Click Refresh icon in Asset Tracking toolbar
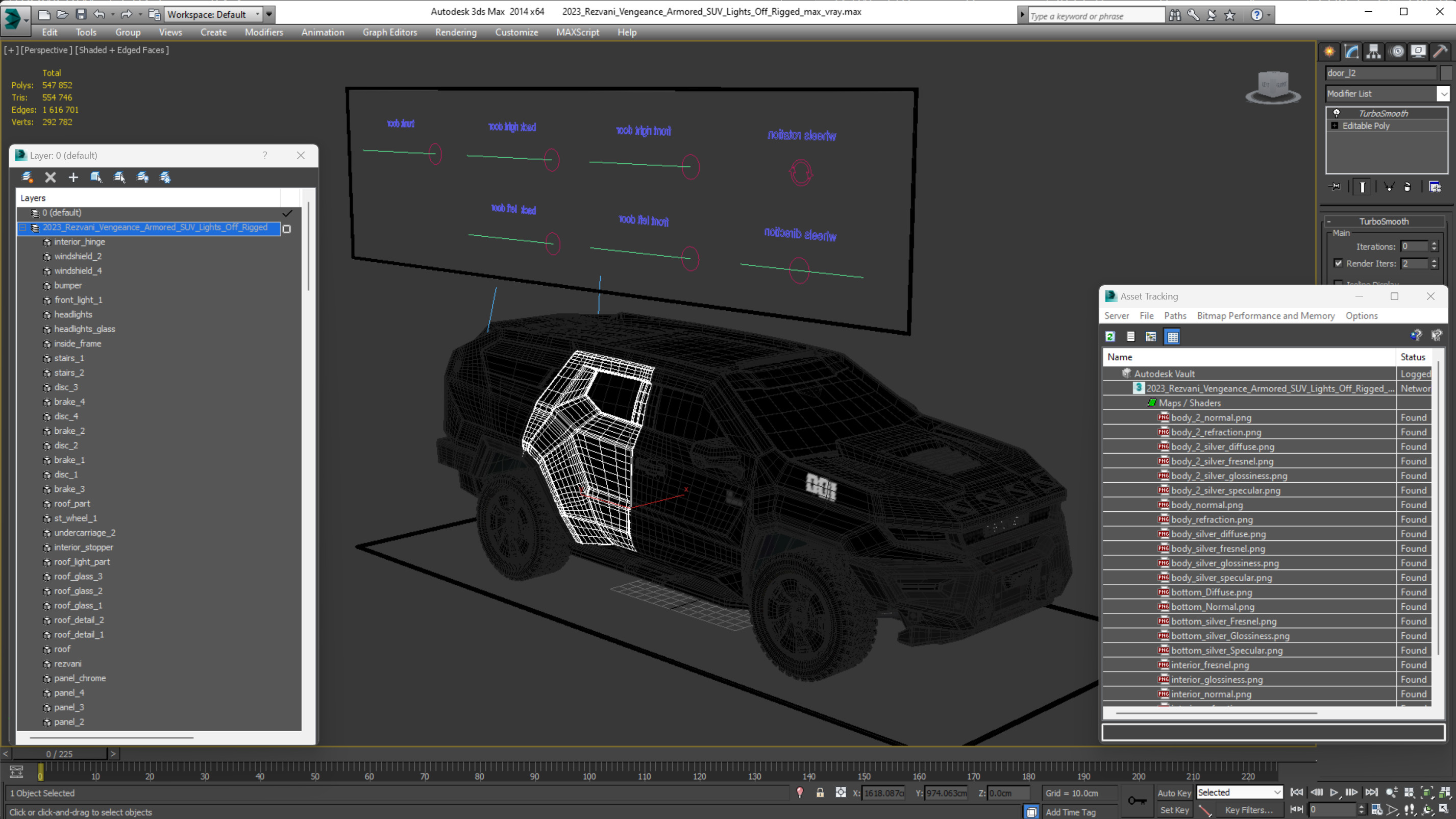This screenshot has width=1456, height=819. (x=1110, y=337)
